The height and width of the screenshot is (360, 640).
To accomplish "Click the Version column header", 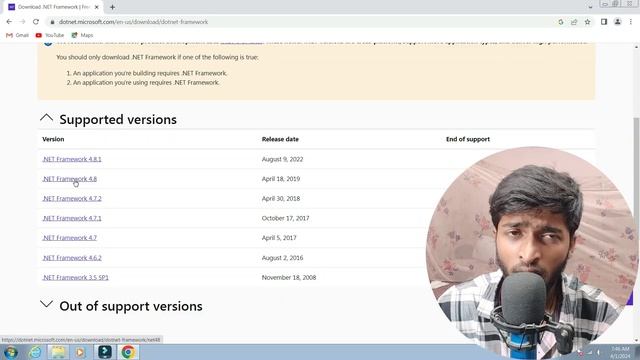I will point(53,139).
